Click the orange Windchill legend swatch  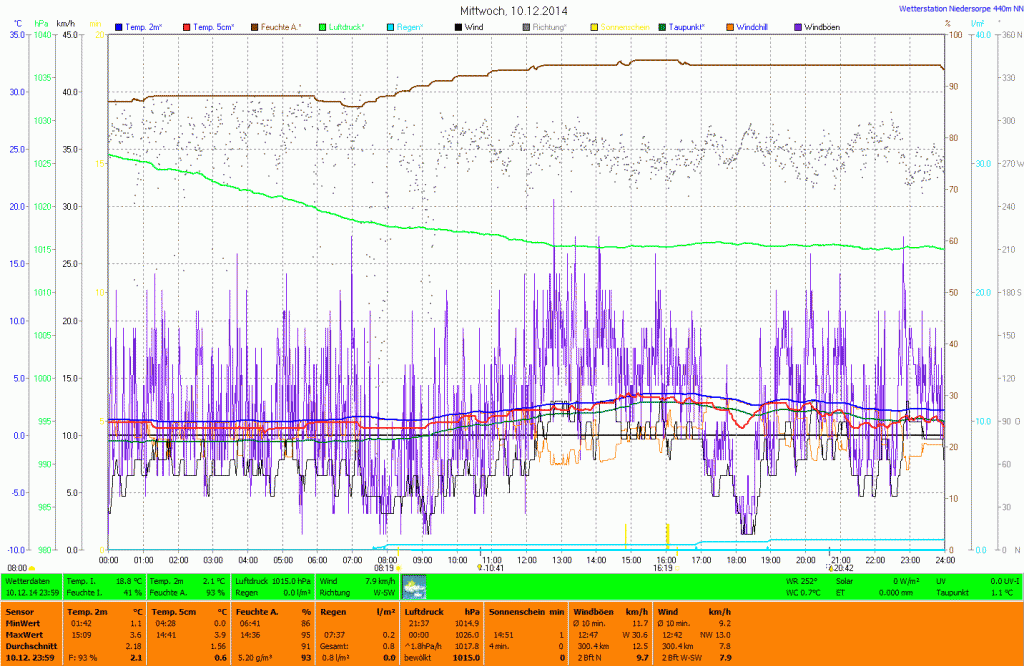[x=731, y=26]
